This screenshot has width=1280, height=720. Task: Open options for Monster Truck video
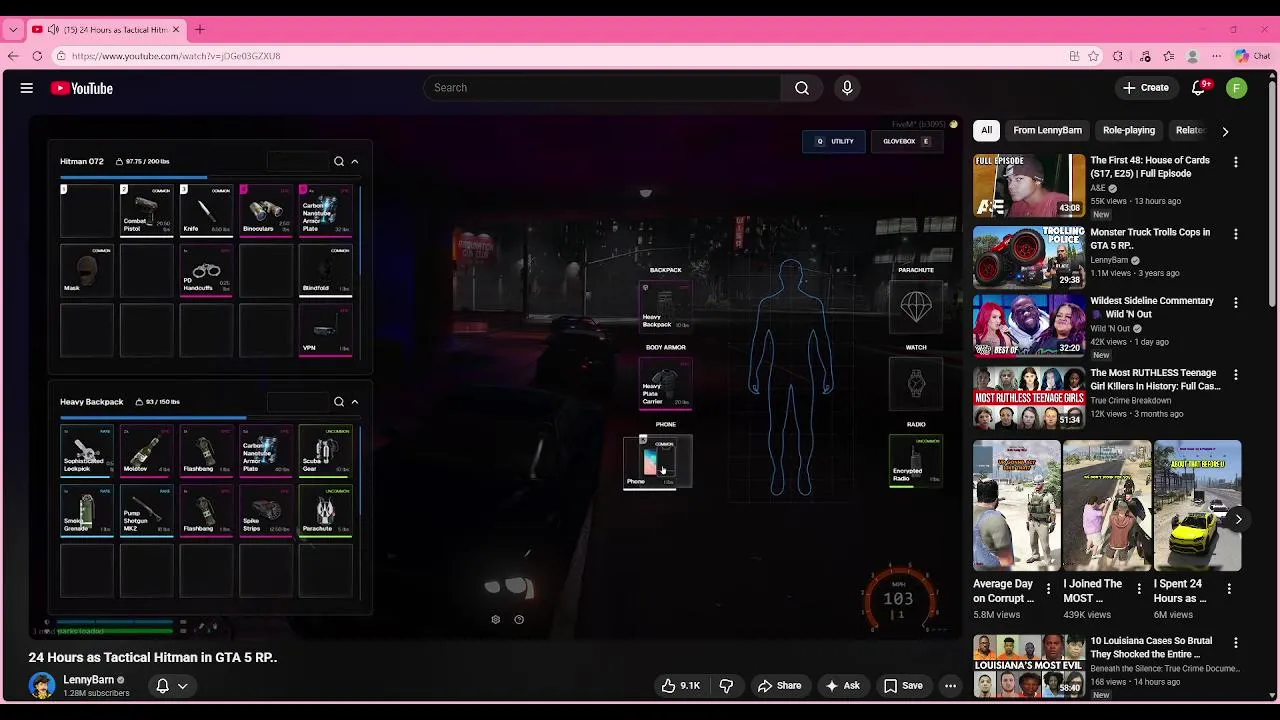[1235, 234]
